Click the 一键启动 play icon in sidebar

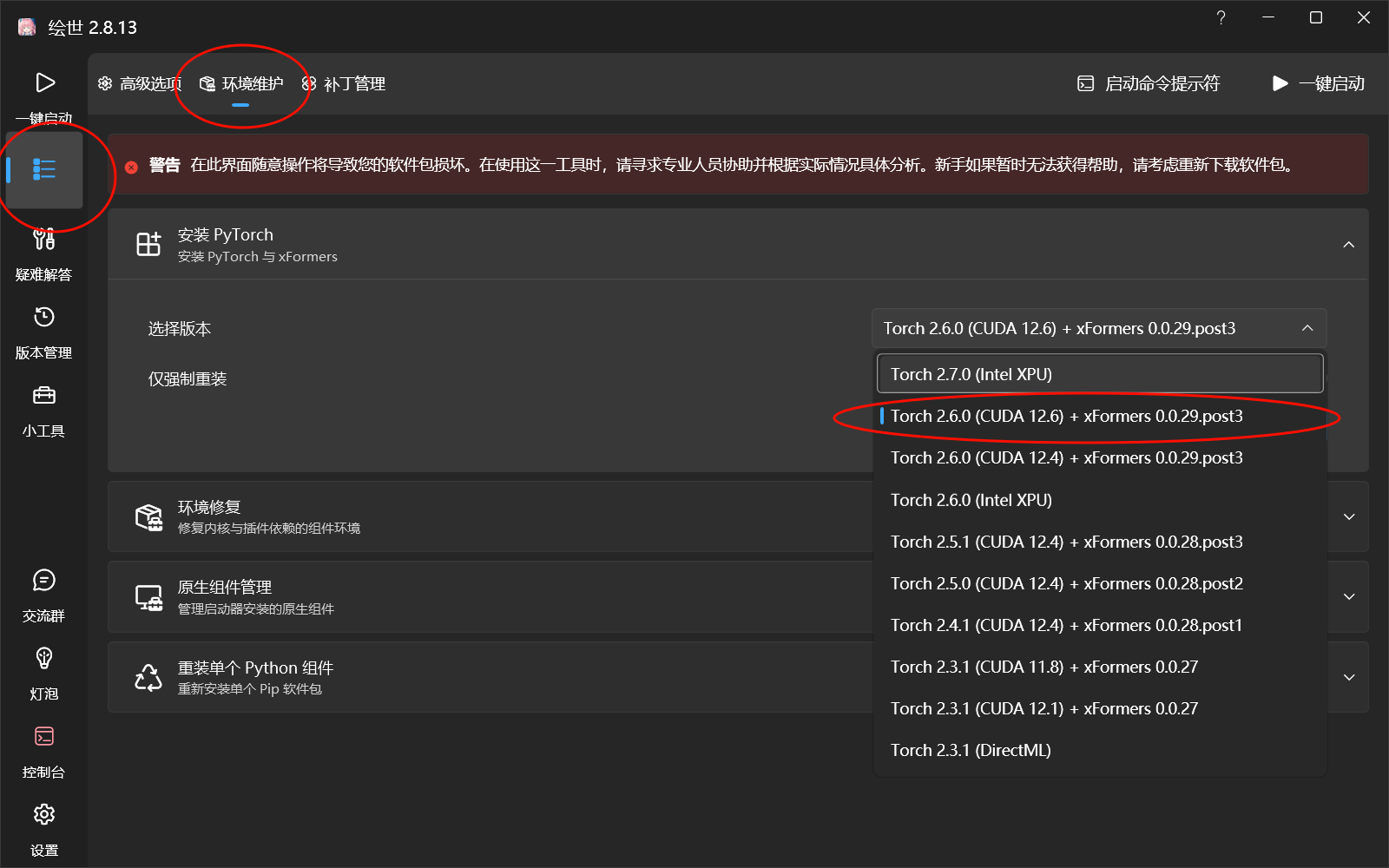point(44,83)
